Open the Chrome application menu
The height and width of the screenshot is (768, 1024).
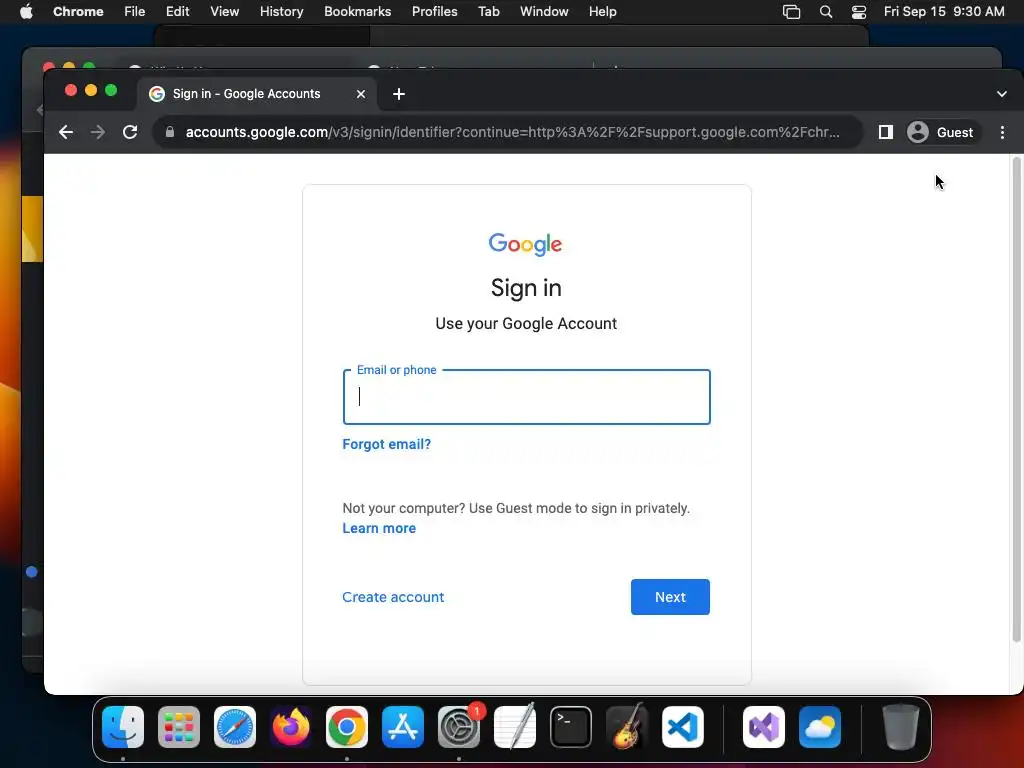coord(78,12)
